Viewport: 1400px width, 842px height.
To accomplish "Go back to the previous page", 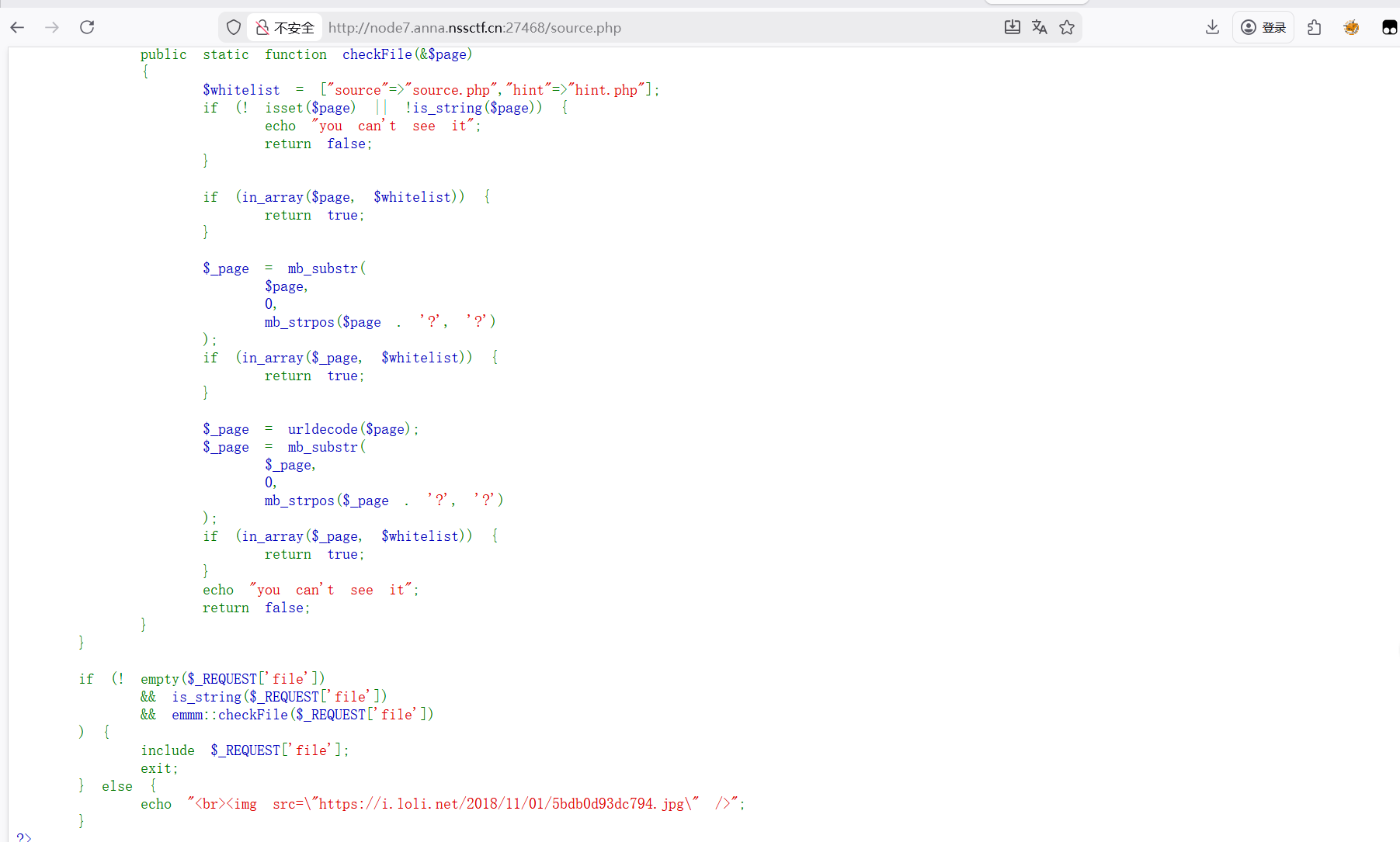I will point(18,28).
